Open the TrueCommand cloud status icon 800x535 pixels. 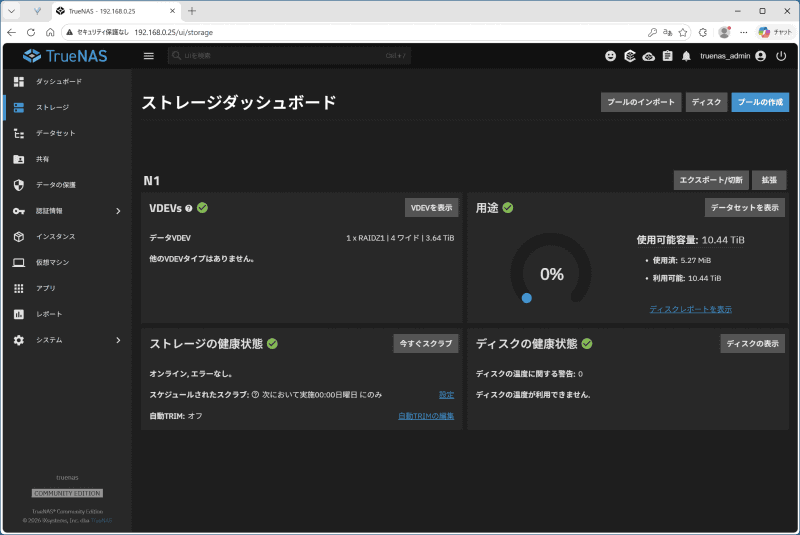pyautogui.click(x=648, y=56)
